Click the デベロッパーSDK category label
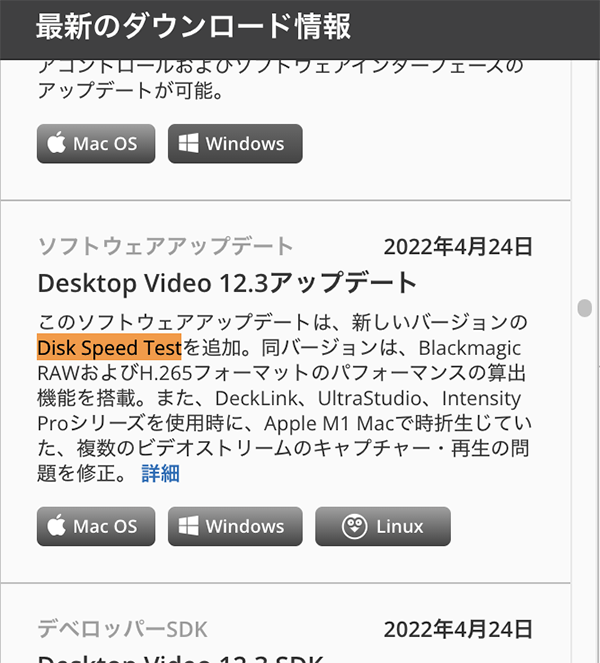The height and width of the screenshot is (663, 600). (122, 629)
